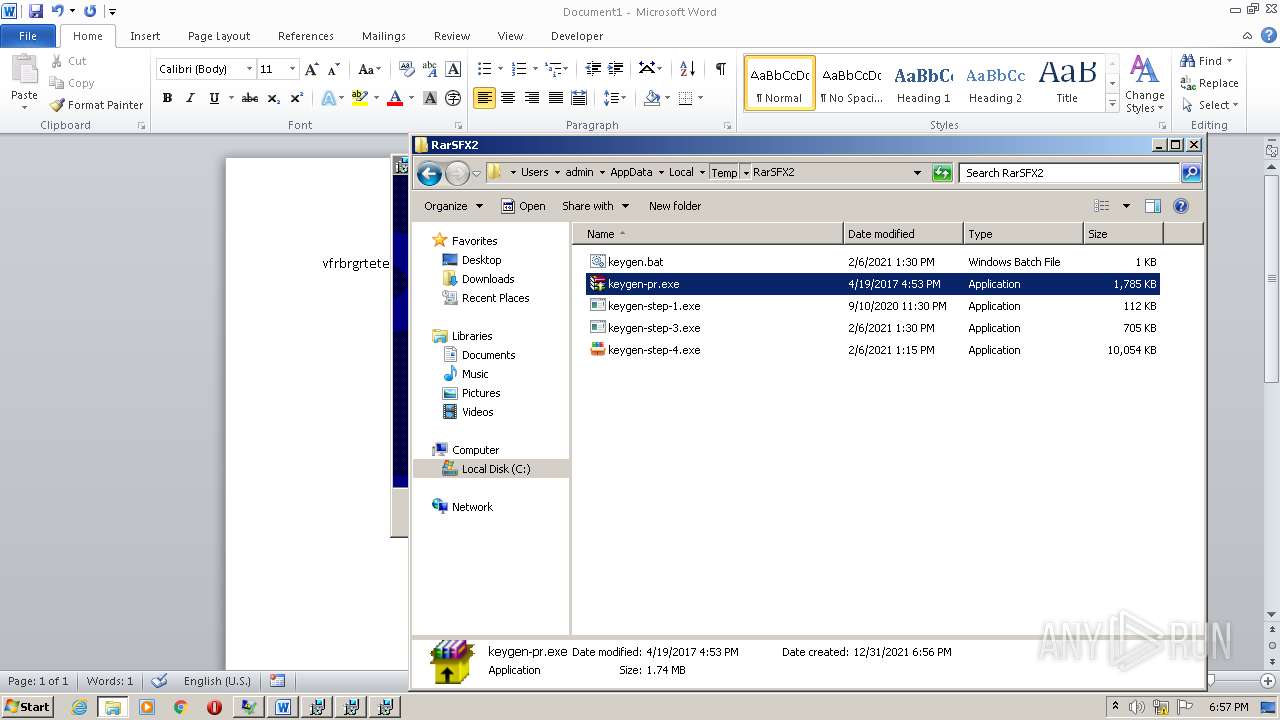Increase paragraph indent
This screenshot has width=1280, height=720.
tap(616, 69)
